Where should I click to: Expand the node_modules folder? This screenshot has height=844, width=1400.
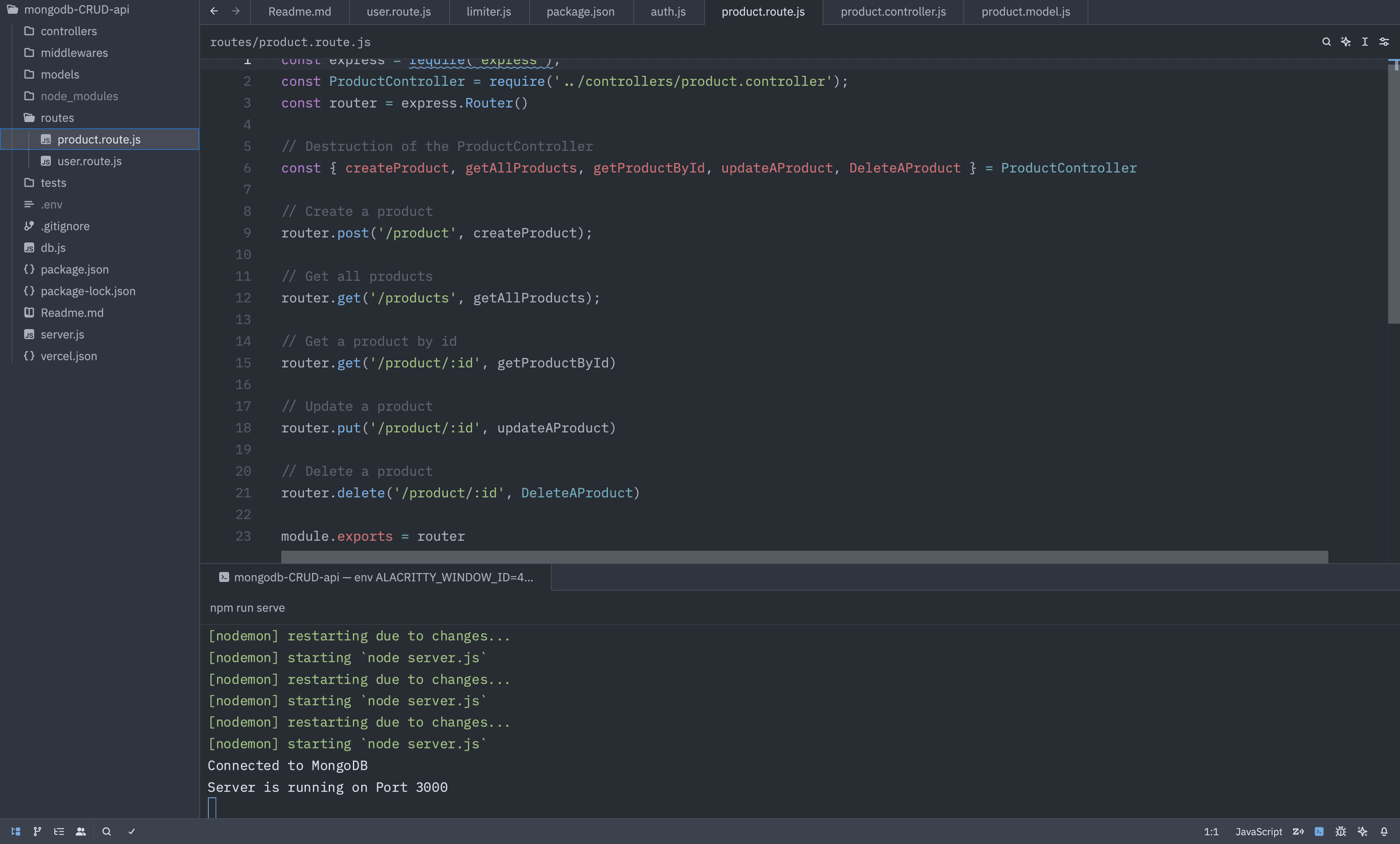[100, 95]
